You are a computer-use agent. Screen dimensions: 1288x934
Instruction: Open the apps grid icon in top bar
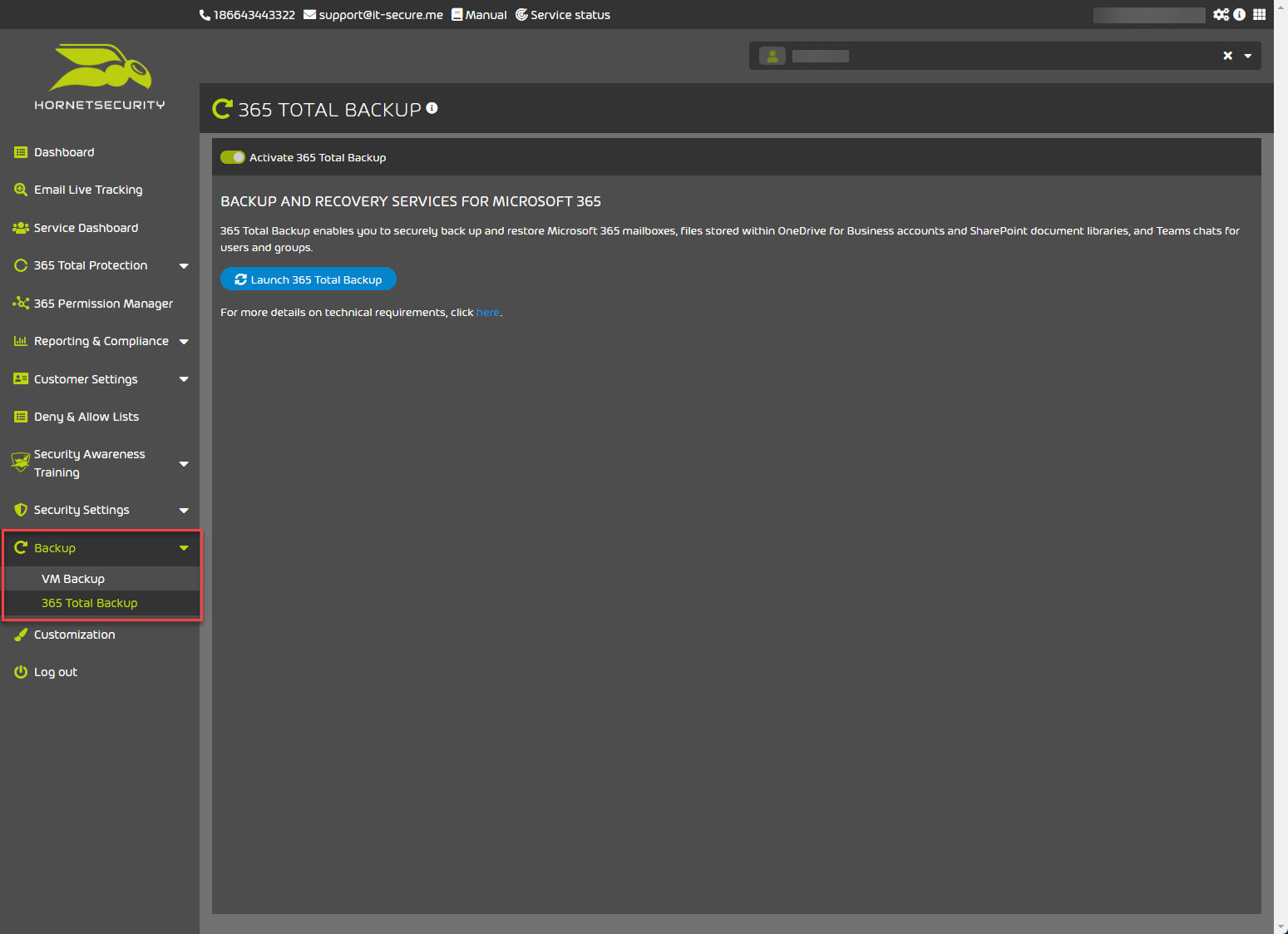1259,14
